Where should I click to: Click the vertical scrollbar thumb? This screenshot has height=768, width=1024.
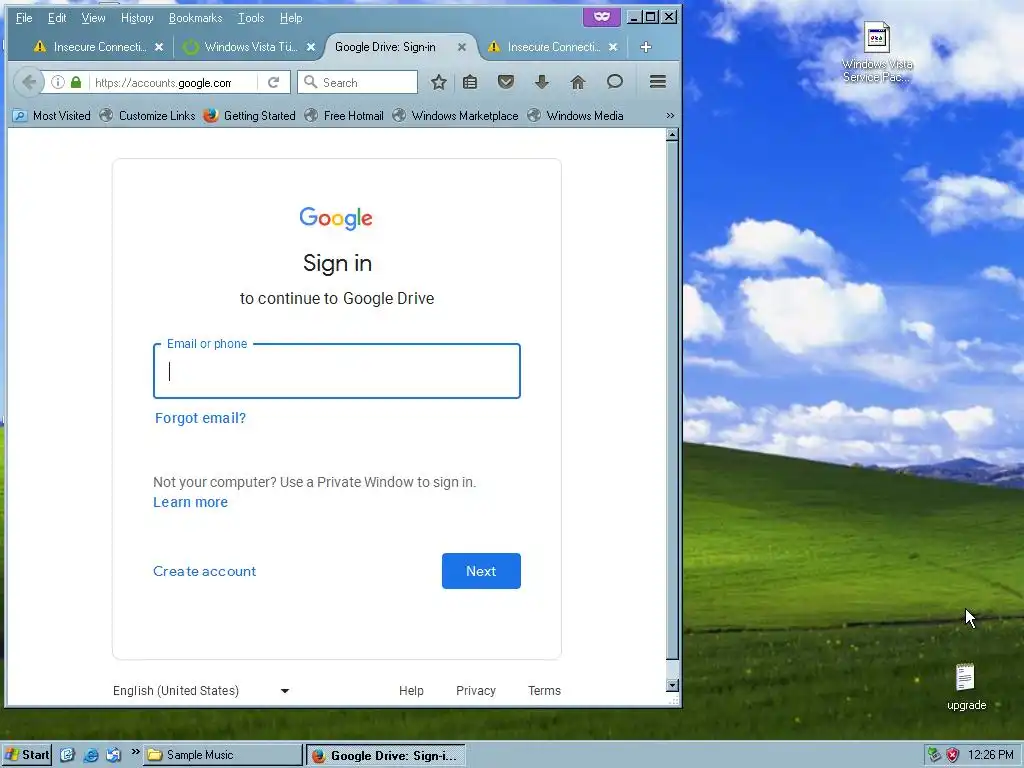pos(672,400)
